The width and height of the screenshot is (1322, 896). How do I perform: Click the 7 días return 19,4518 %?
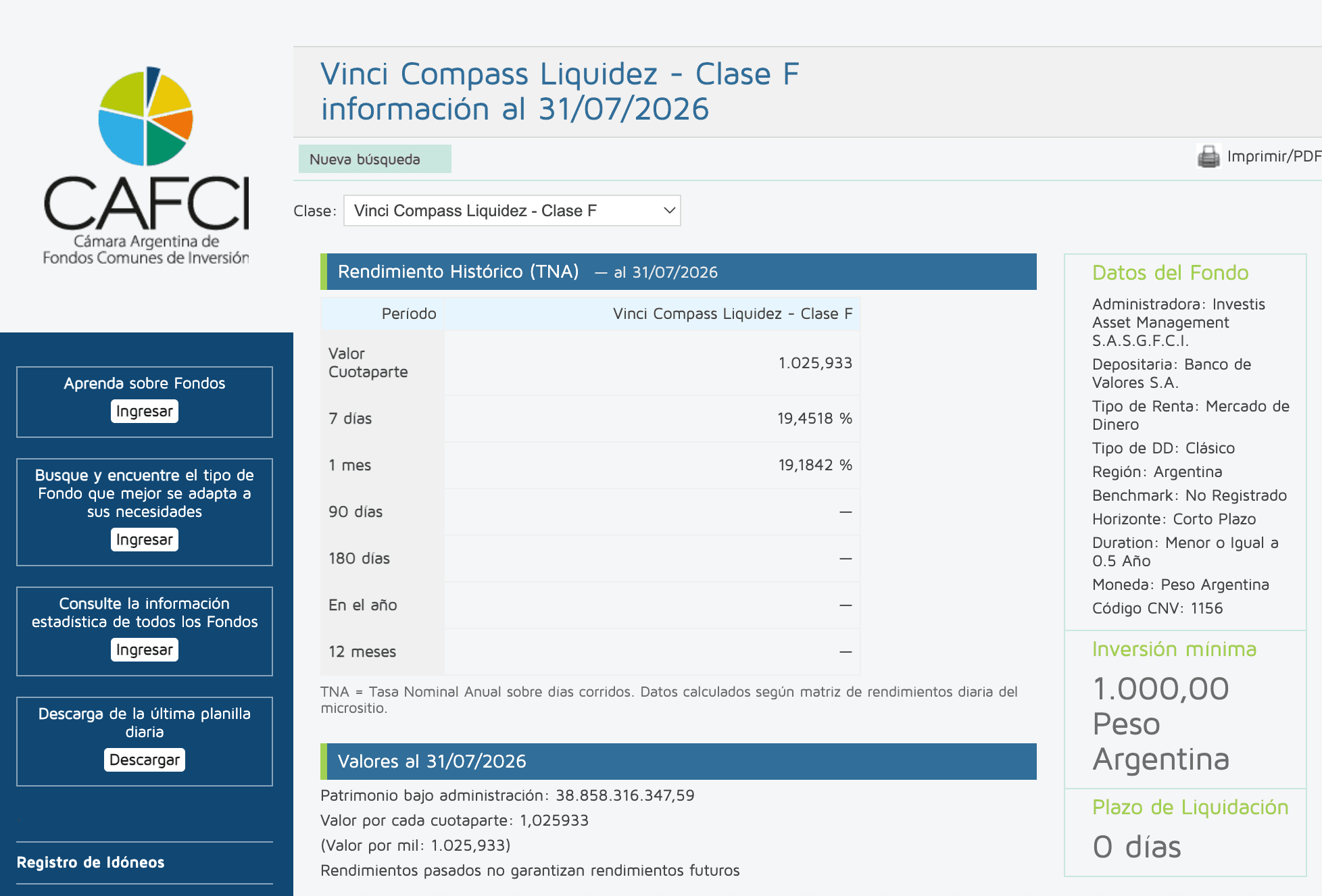(x=814, y=418)
